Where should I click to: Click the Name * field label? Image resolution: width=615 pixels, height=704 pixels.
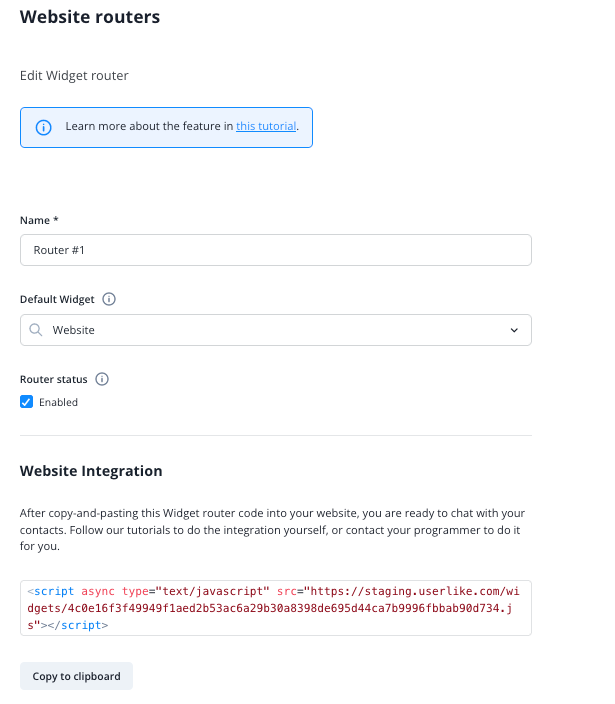click(39, 220)
